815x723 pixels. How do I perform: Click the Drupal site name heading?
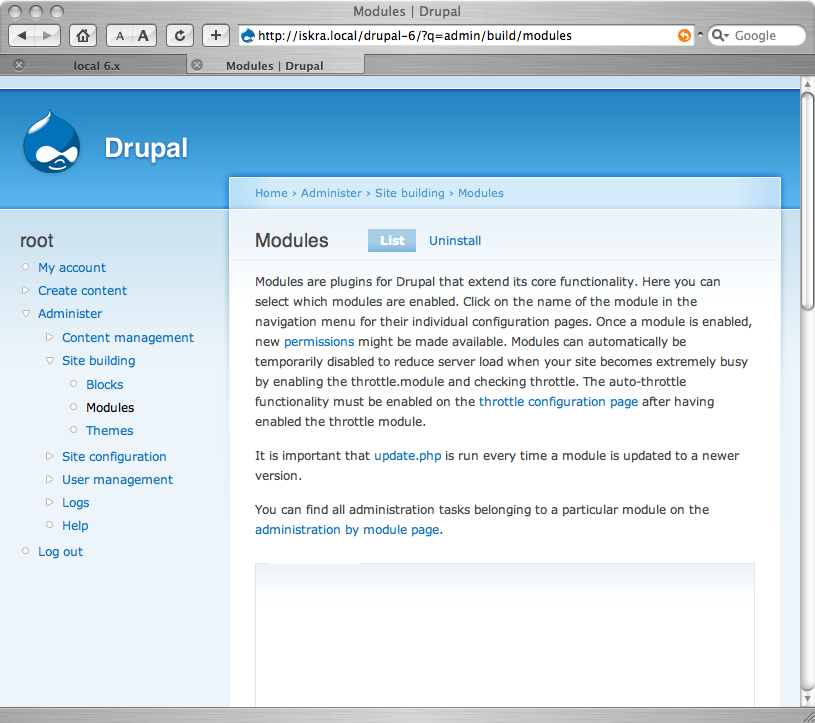click(146, 148)
